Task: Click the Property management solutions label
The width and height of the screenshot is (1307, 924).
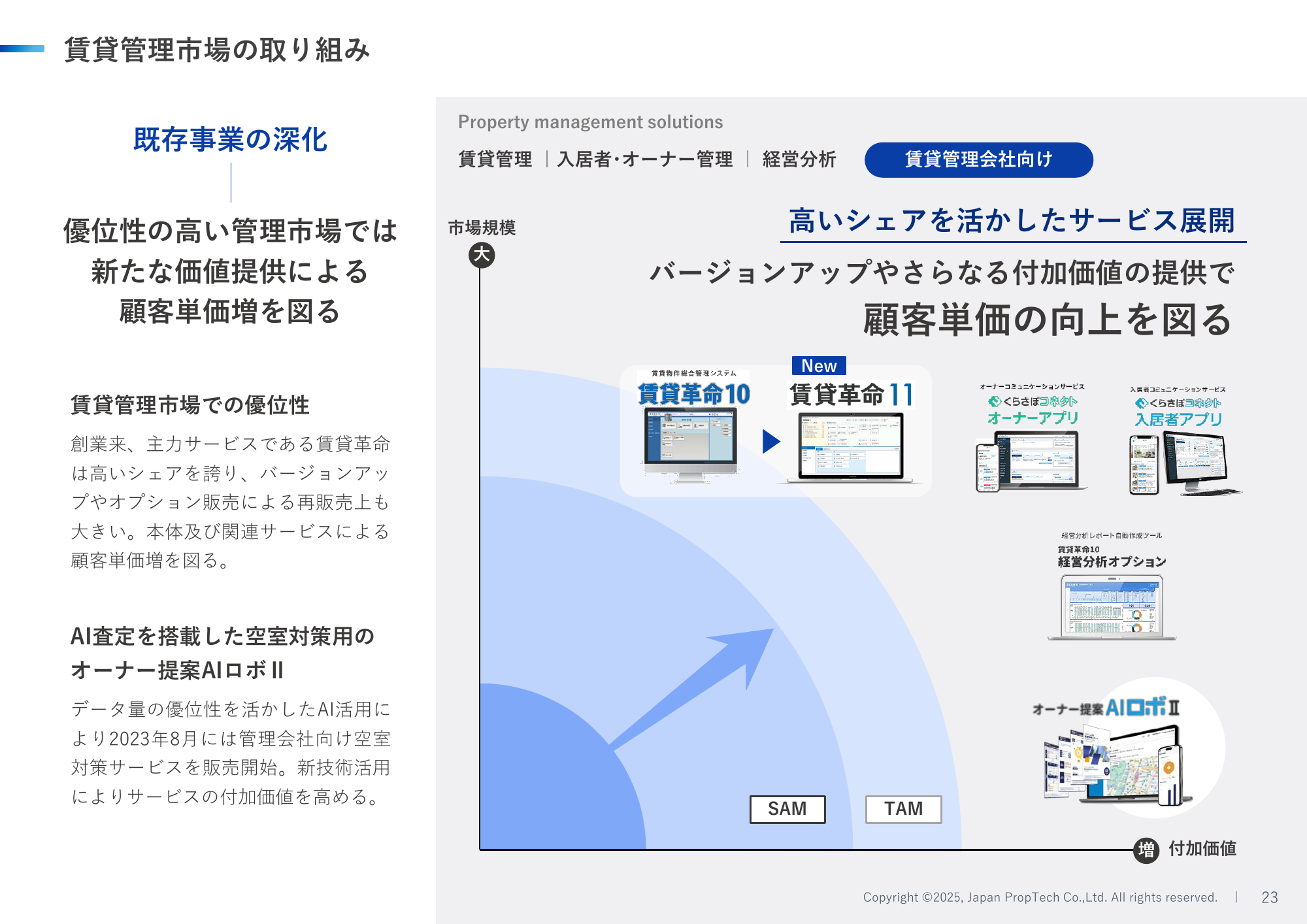Action: (x=591, y=122)
